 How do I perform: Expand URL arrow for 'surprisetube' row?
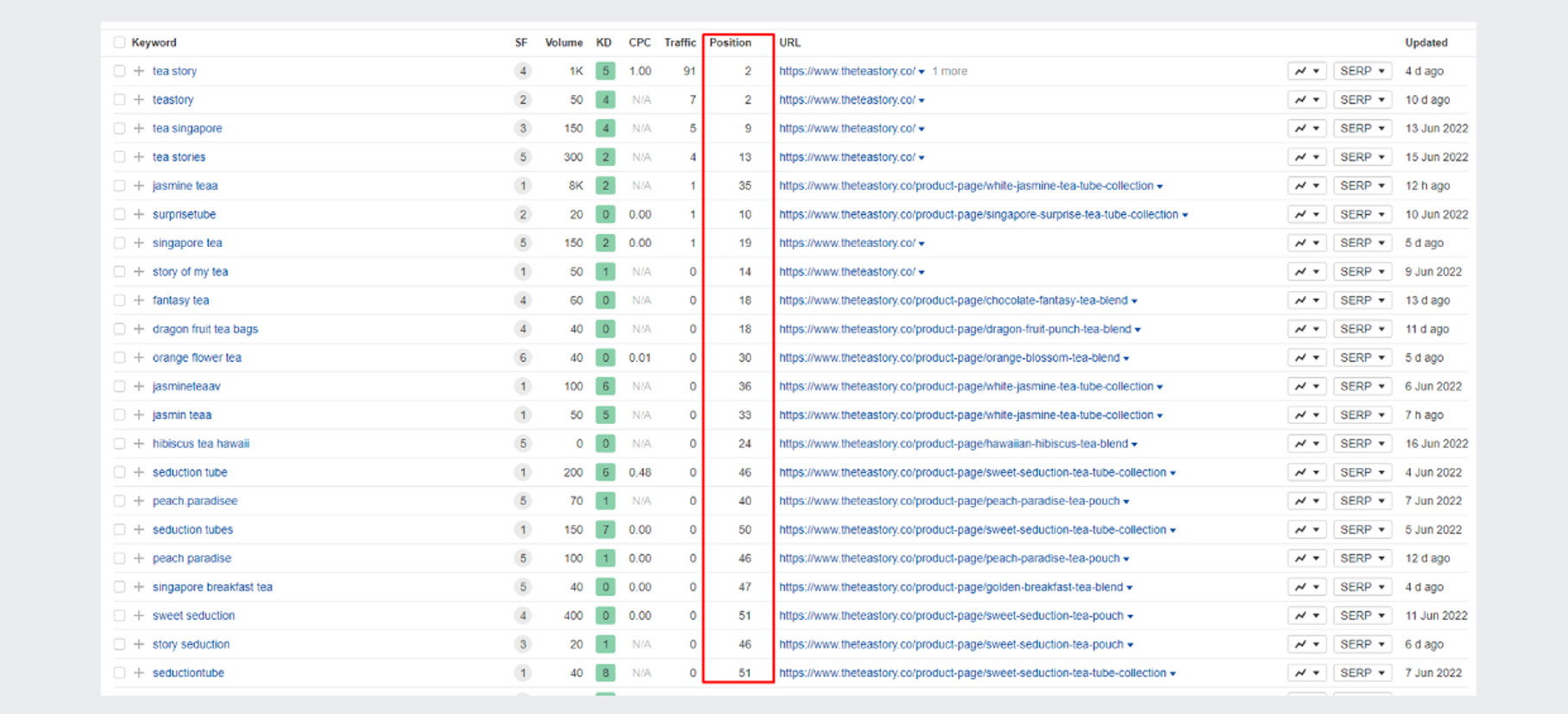pos(1185,215)
